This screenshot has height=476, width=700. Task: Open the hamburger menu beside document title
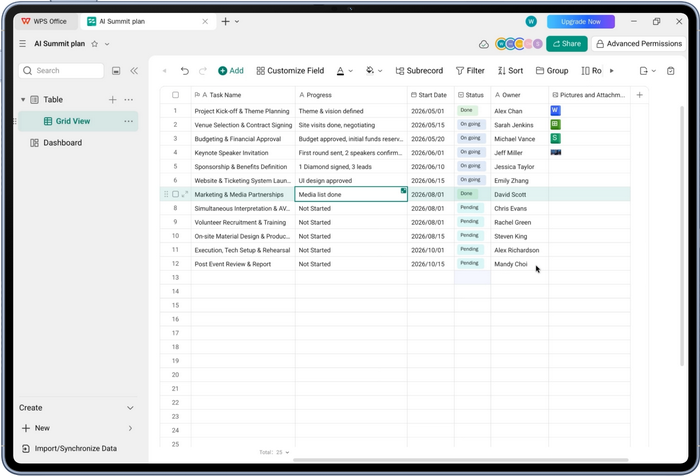click(x=23, y=43)
